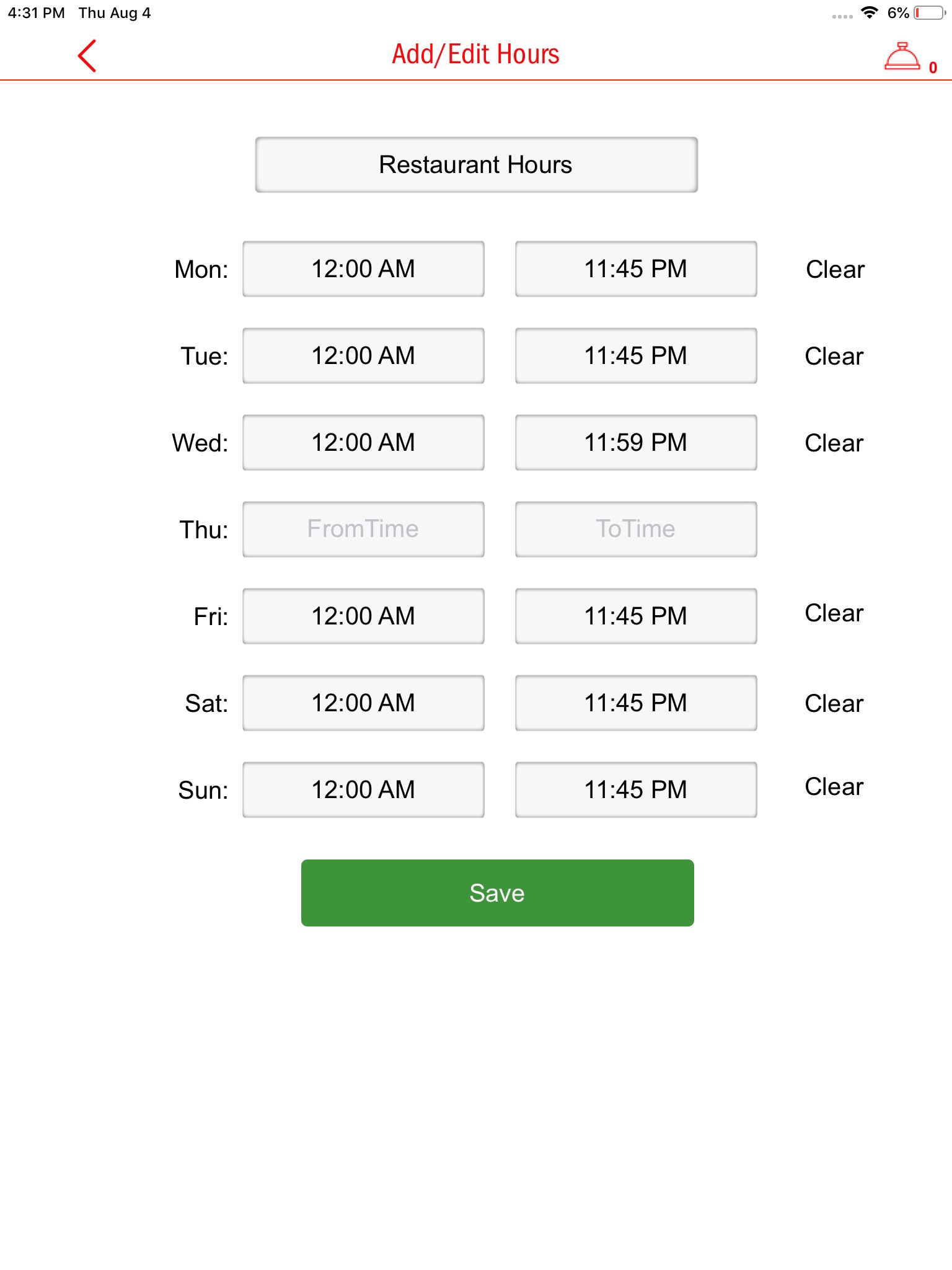Open the Restaurant Hours type selector

click(x=476, y=165)
